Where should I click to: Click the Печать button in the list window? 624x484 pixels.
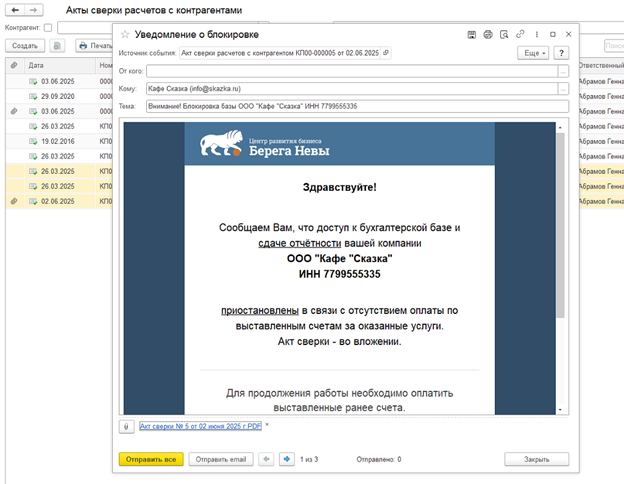[96, 46]
